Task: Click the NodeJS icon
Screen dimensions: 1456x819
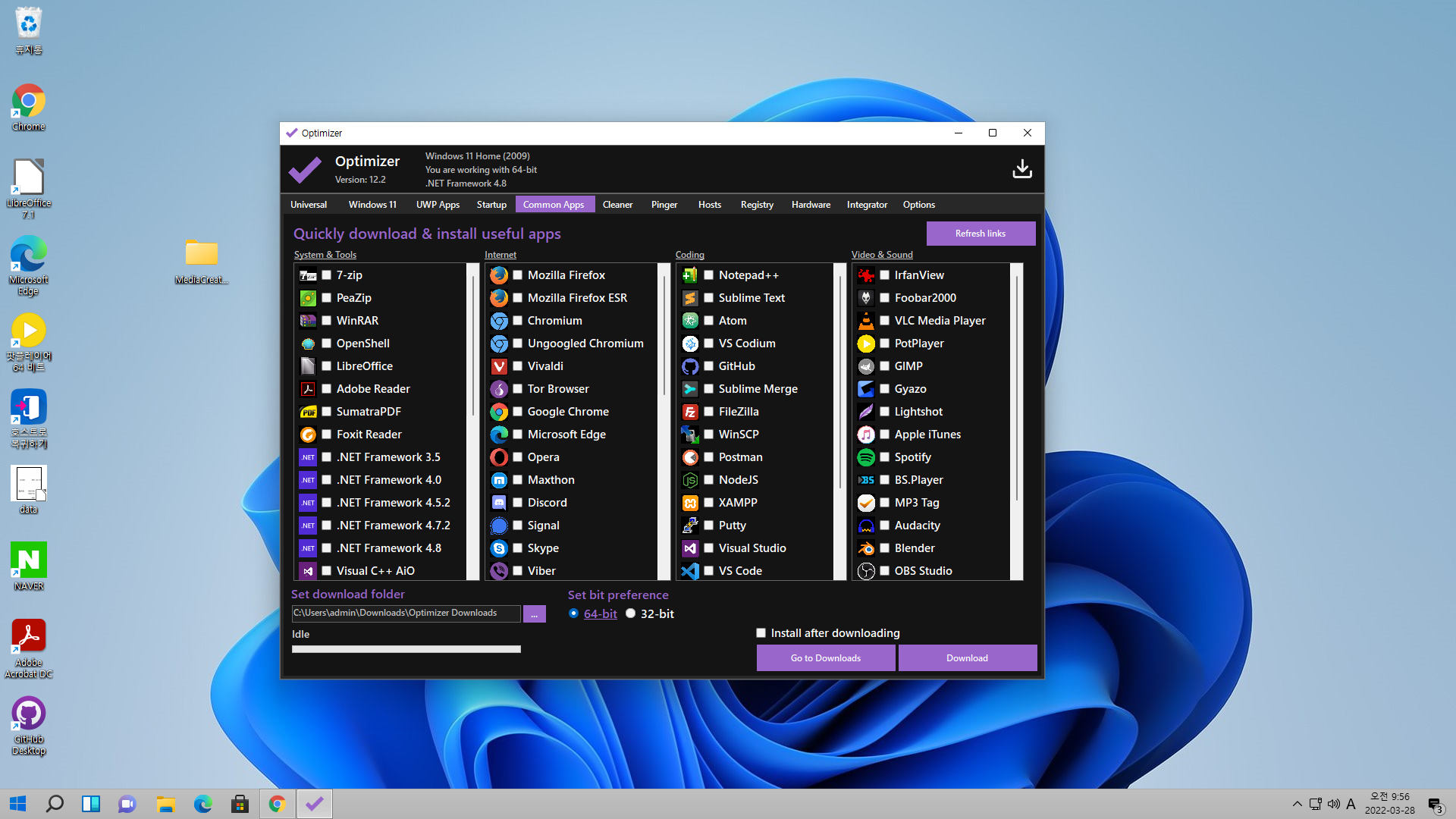Action: (690, 480)
